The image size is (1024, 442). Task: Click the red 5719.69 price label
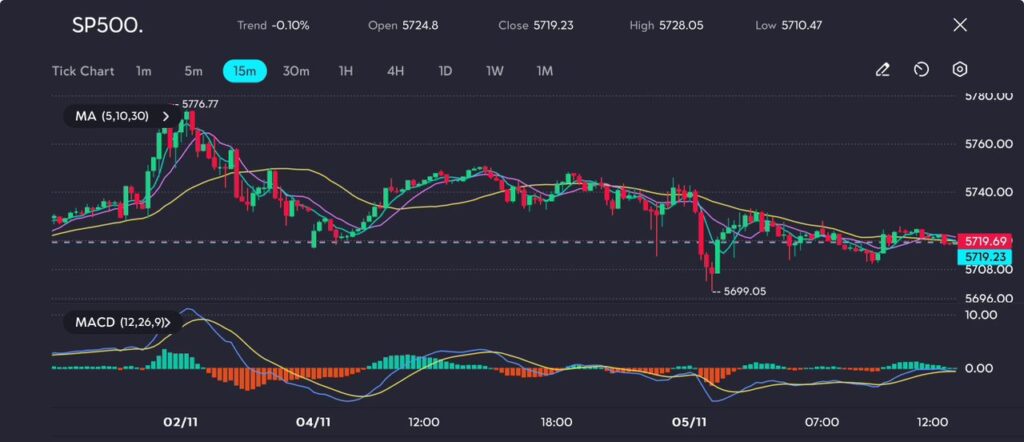(982, 241)
